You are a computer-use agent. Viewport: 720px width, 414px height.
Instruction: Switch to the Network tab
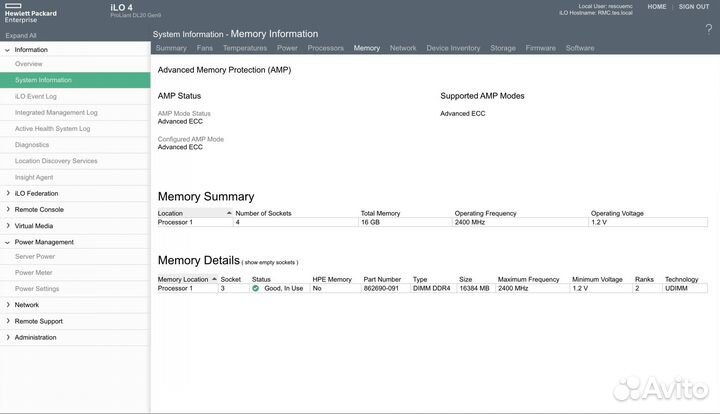point(403,48)
